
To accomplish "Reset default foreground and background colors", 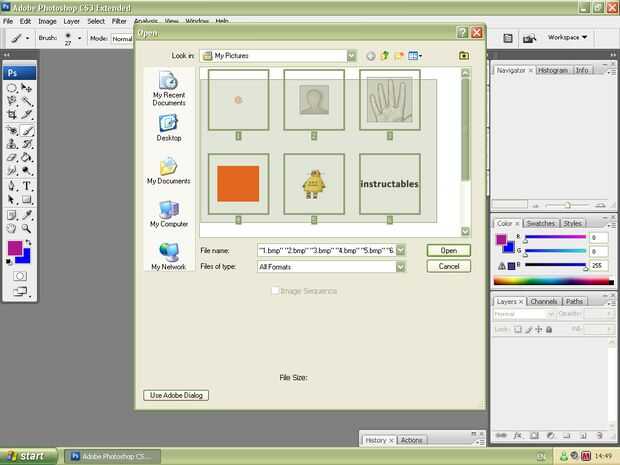I will [9, 261].
